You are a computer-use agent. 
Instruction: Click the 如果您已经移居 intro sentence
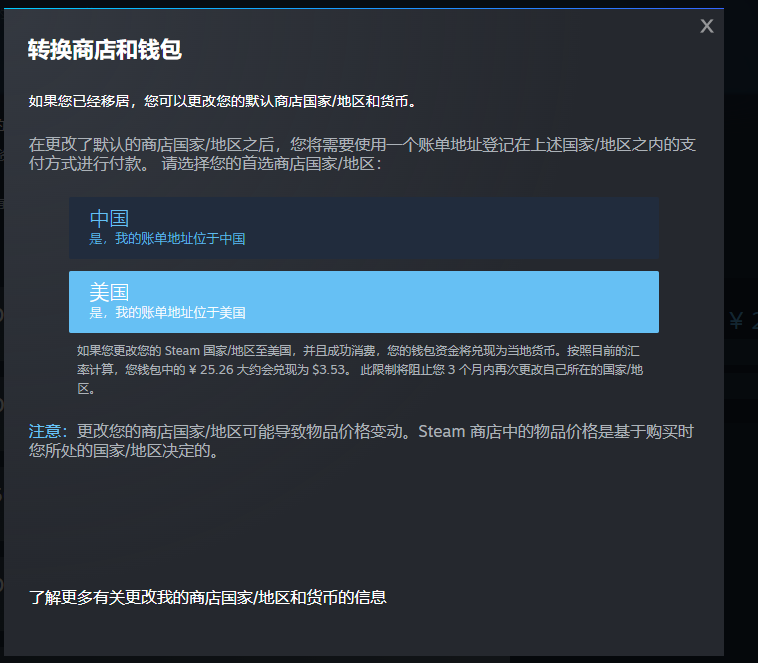tap(222, 101)
